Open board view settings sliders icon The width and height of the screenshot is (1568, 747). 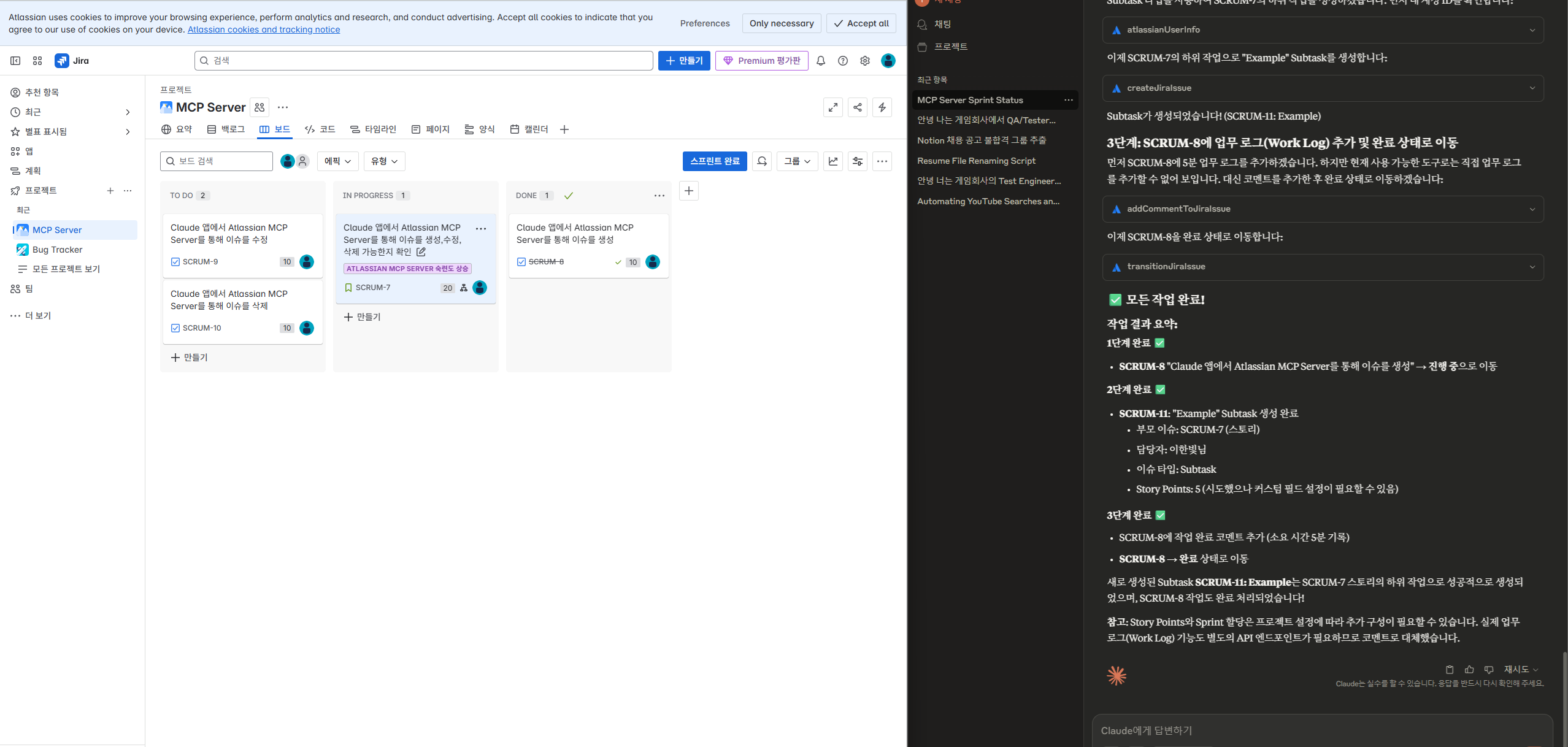(858, 161)
